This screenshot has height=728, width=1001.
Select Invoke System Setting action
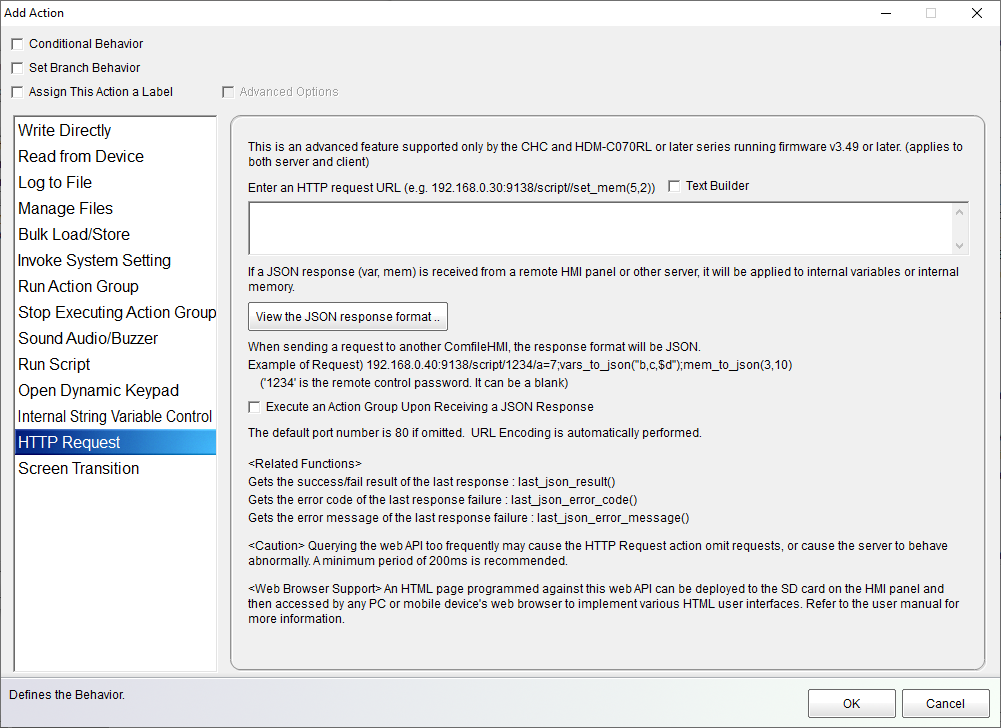coord(94,261)
